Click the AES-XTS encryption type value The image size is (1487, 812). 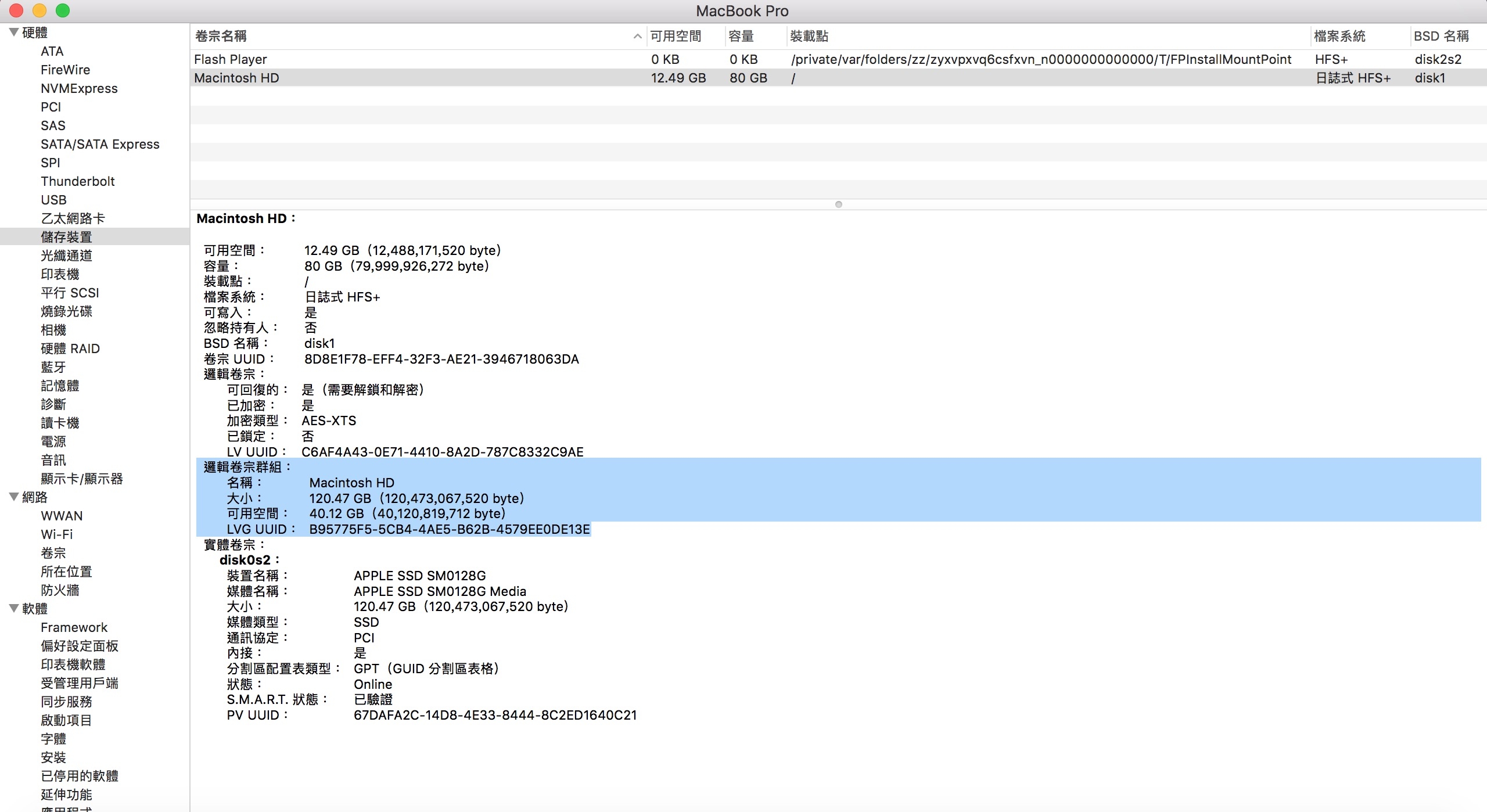(329, 421)
